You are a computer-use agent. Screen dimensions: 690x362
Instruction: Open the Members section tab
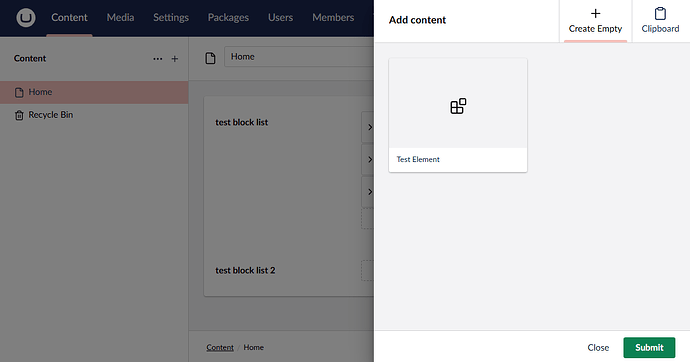tap(333, 18)
